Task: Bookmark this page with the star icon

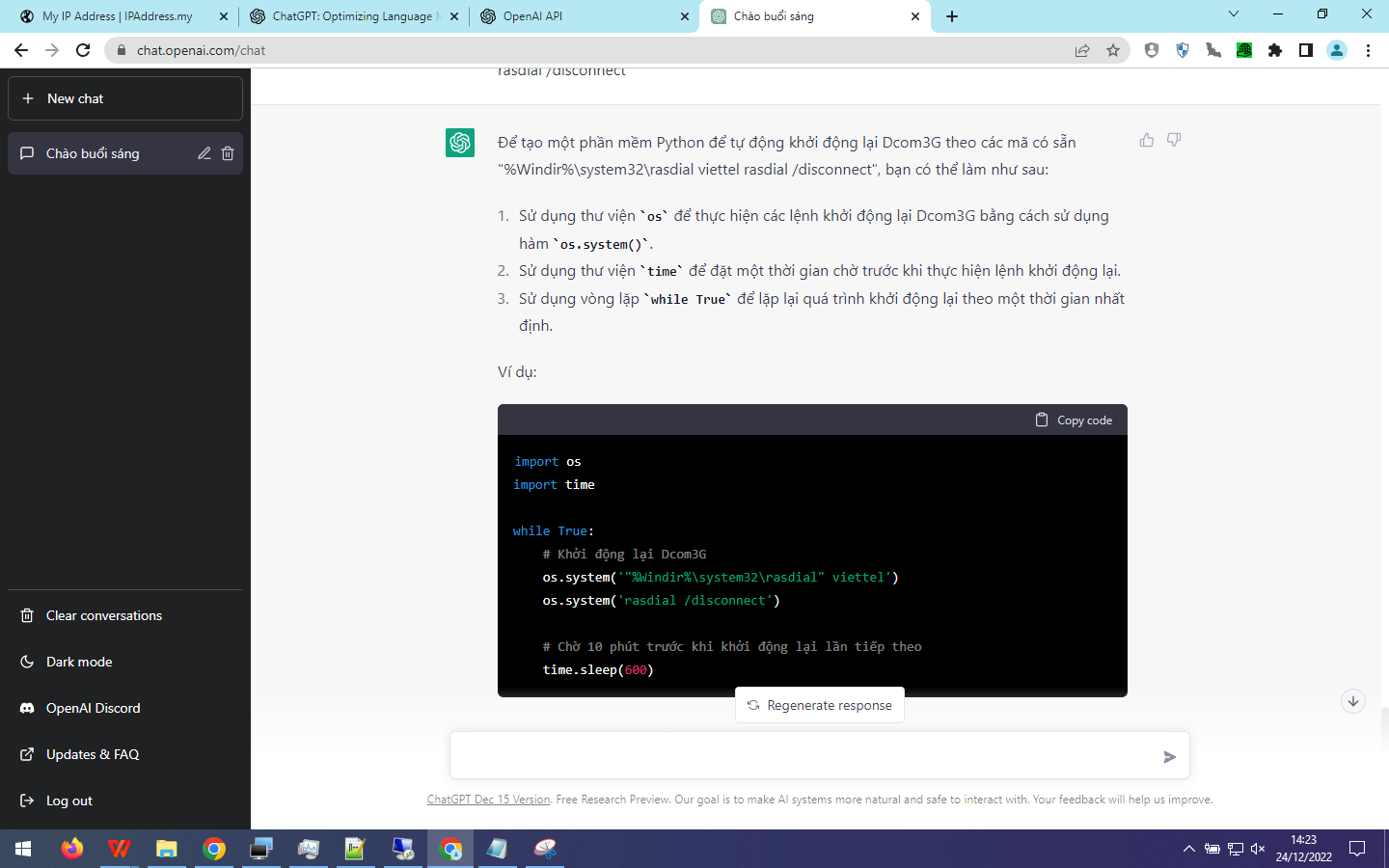Action: coord(1113,50)
